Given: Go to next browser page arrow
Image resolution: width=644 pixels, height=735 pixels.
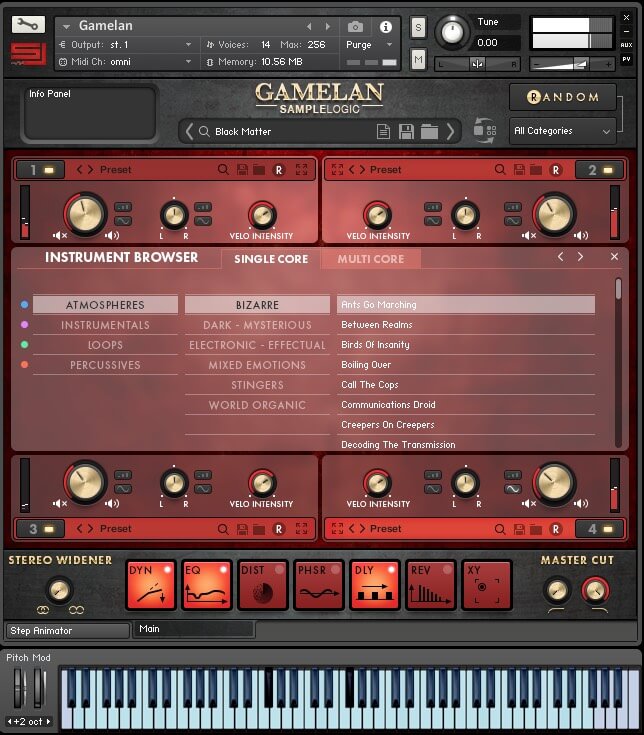Looking at the screenshot, I should click(x=580, y=256).
